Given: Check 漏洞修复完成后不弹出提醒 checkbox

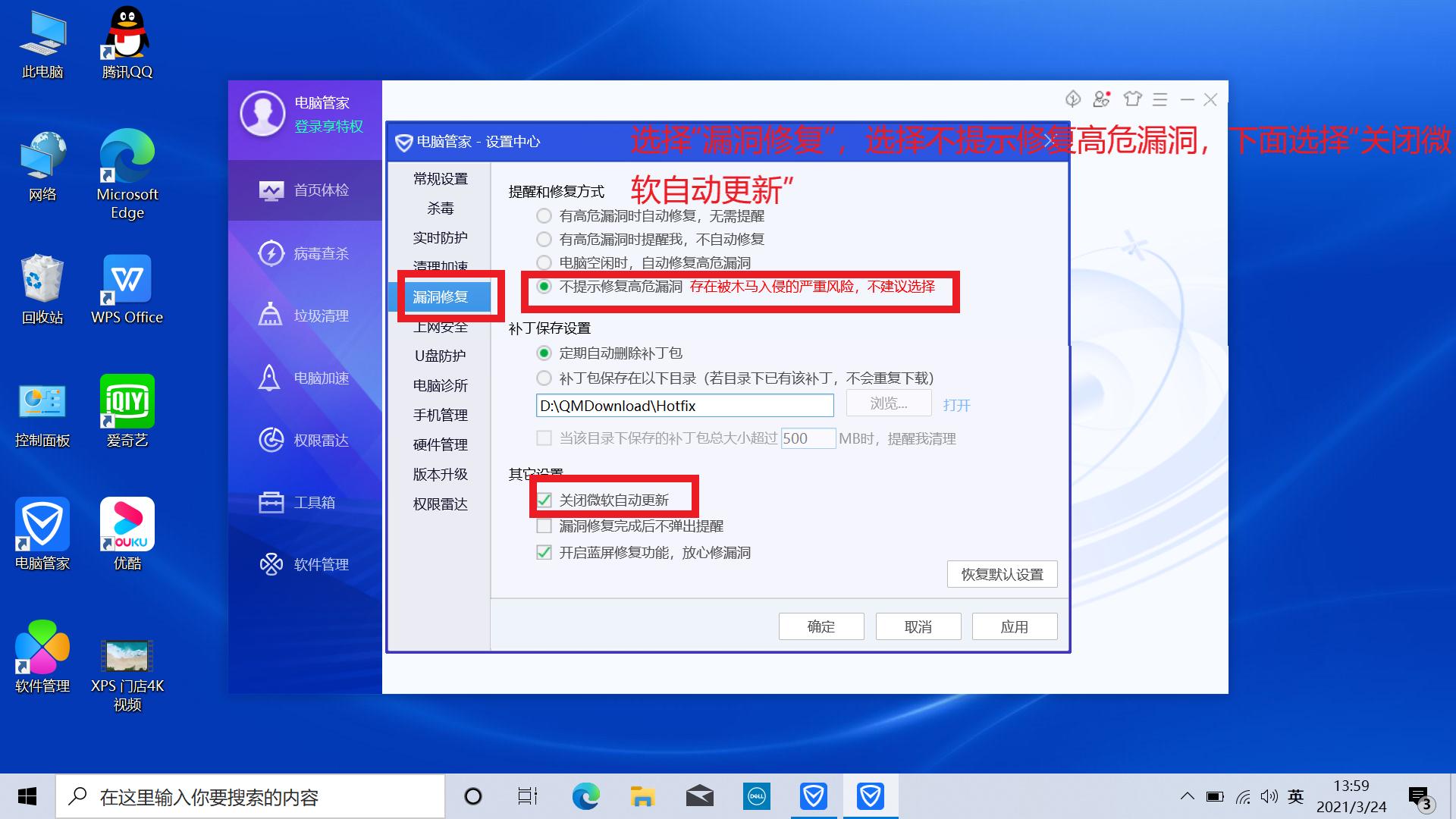Looking at the screenshot, I should tap(544, 526).
